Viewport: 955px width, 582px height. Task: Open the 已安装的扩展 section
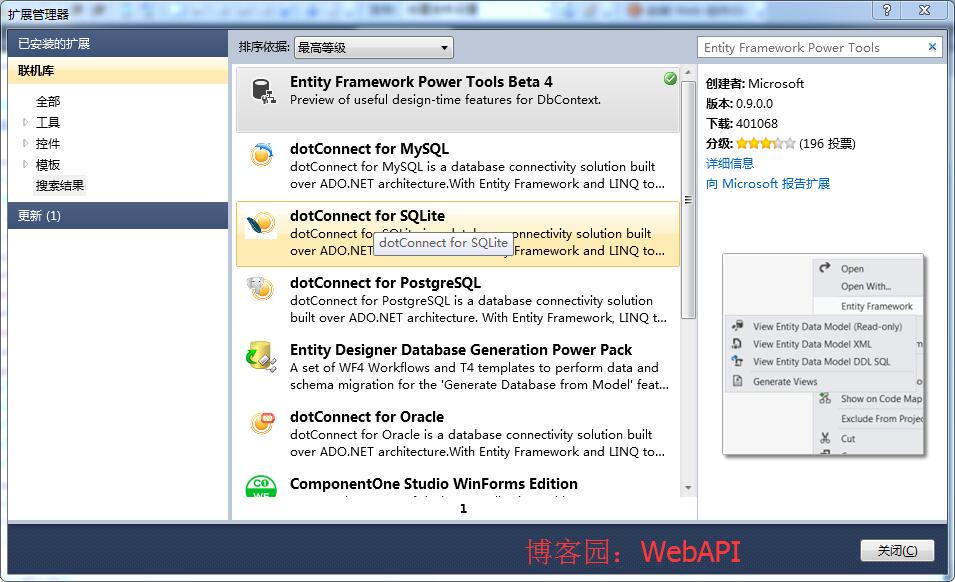point(118,44)
